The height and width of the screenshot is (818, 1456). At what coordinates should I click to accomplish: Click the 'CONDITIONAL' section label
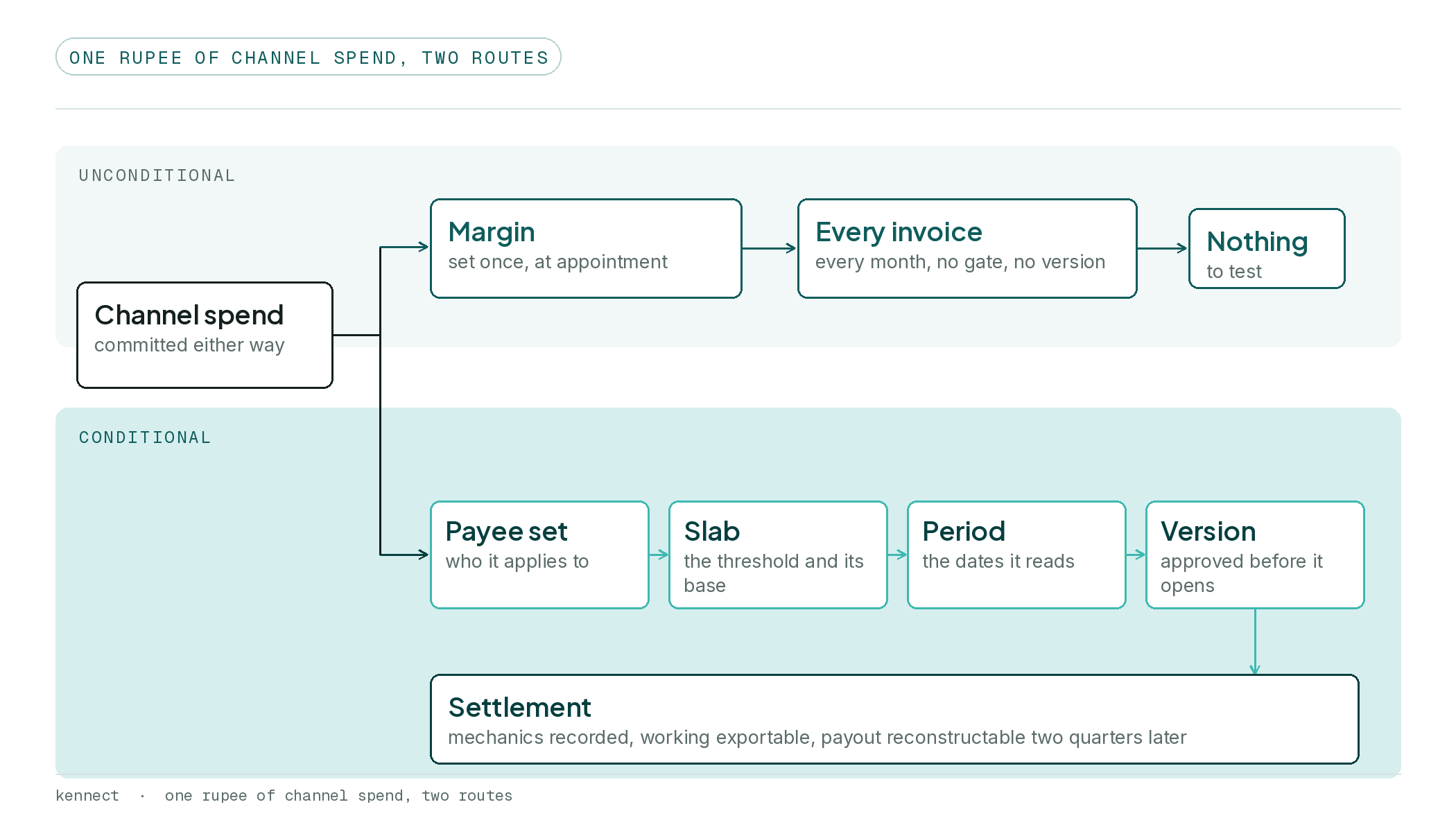click(x=145, y=437)
